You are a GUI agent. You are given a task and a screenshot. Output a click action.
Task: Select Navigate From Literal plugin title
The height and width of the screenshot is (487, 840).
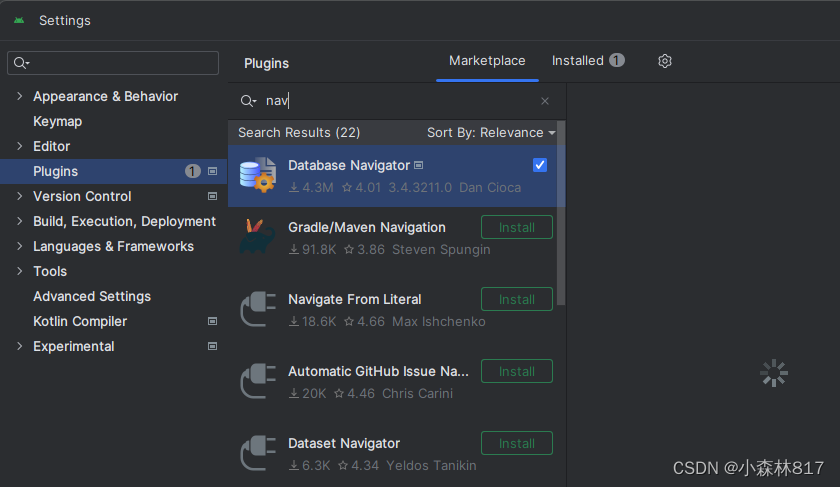(x=355, y=299)
